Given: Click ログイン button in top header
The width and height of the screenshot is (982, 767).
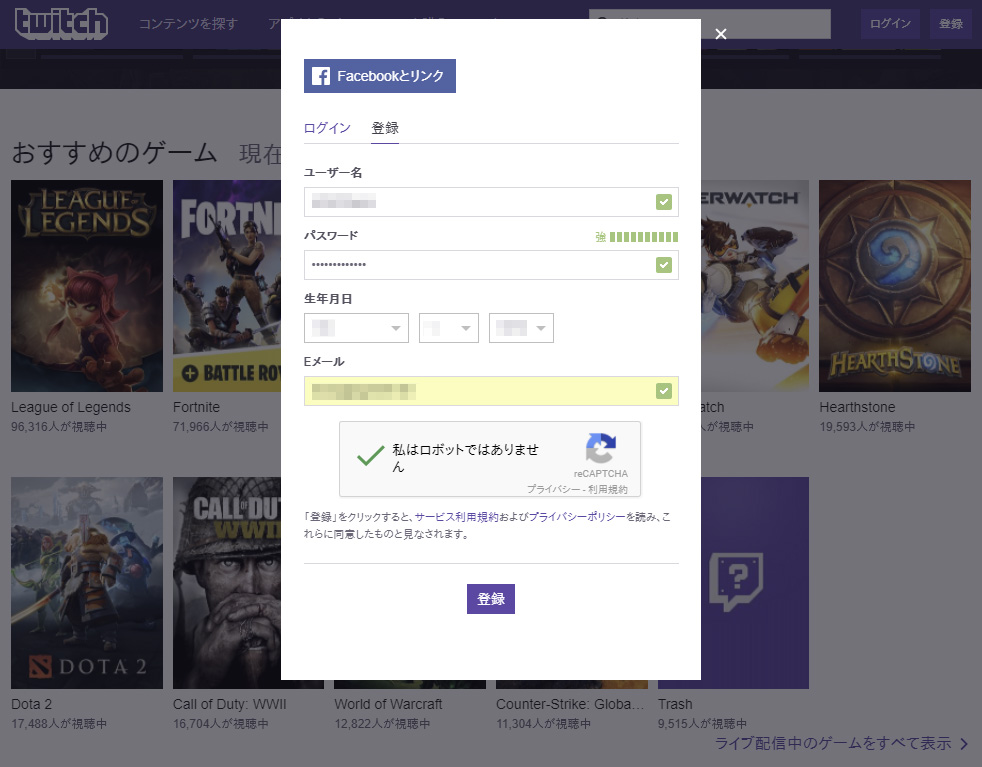Looking at the screenshot, I should point(890,24).
